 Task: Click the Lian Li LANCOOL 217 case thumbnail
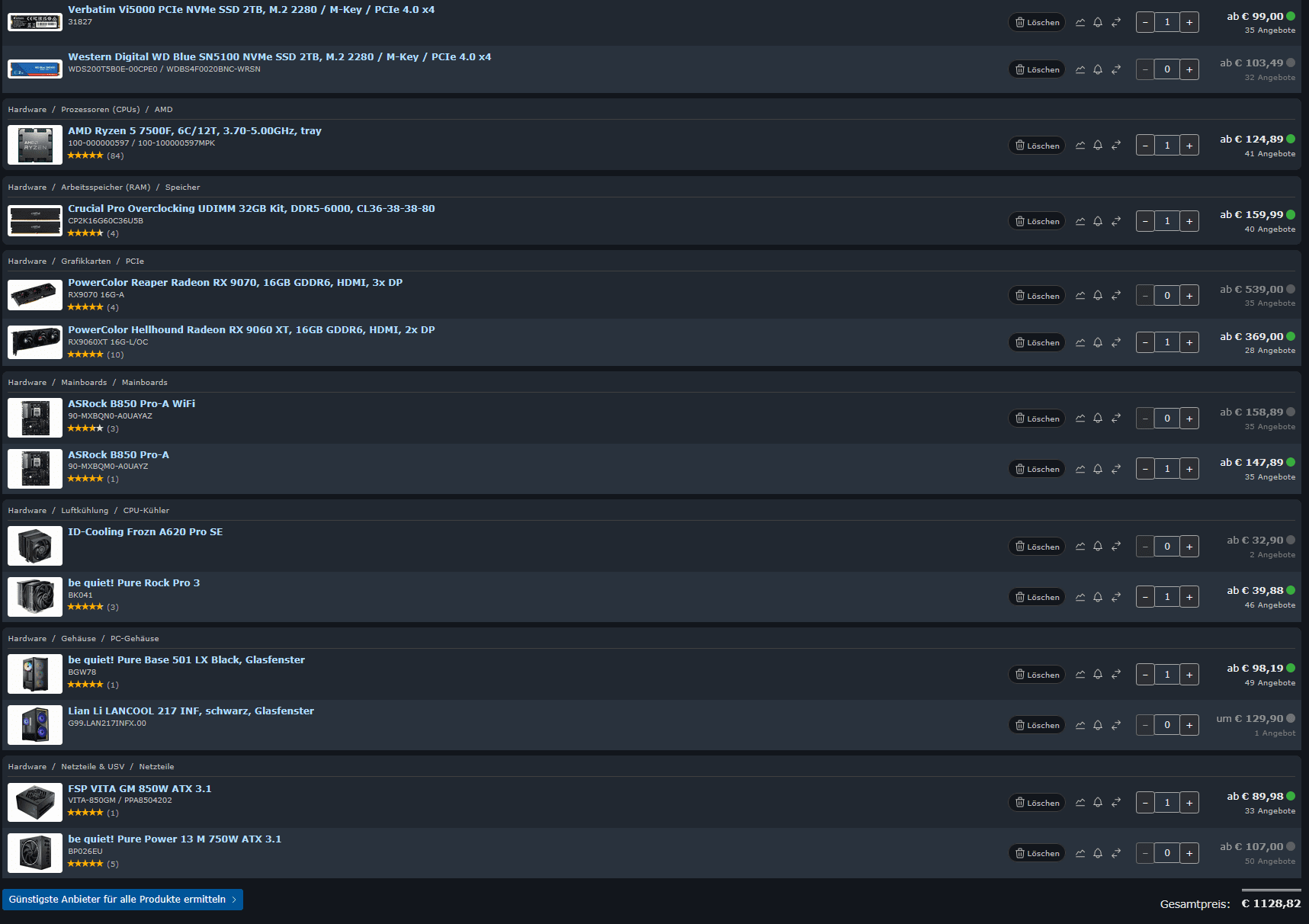pyautogui.click(x=35, y=724)
